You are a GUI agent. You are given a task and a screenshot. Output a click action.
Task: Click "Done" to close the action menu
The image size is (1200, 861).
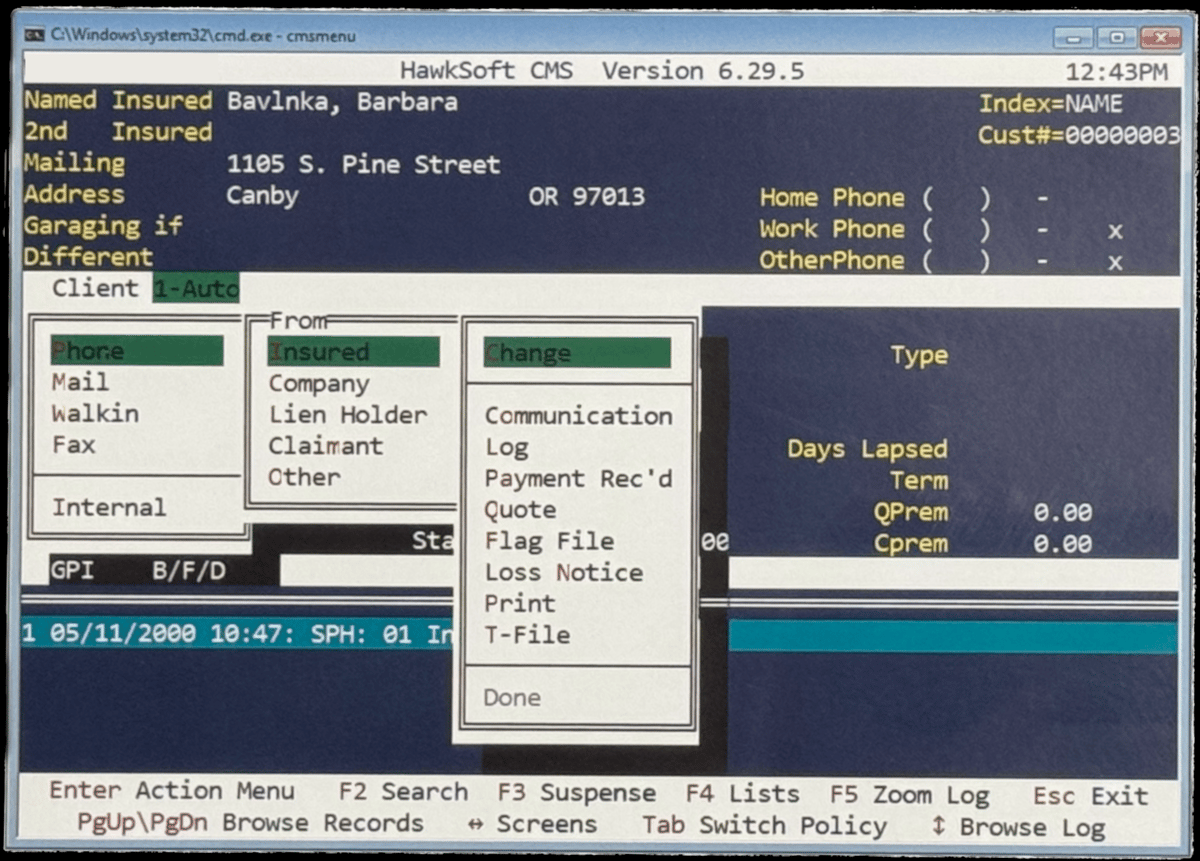[x=512, y=697]
